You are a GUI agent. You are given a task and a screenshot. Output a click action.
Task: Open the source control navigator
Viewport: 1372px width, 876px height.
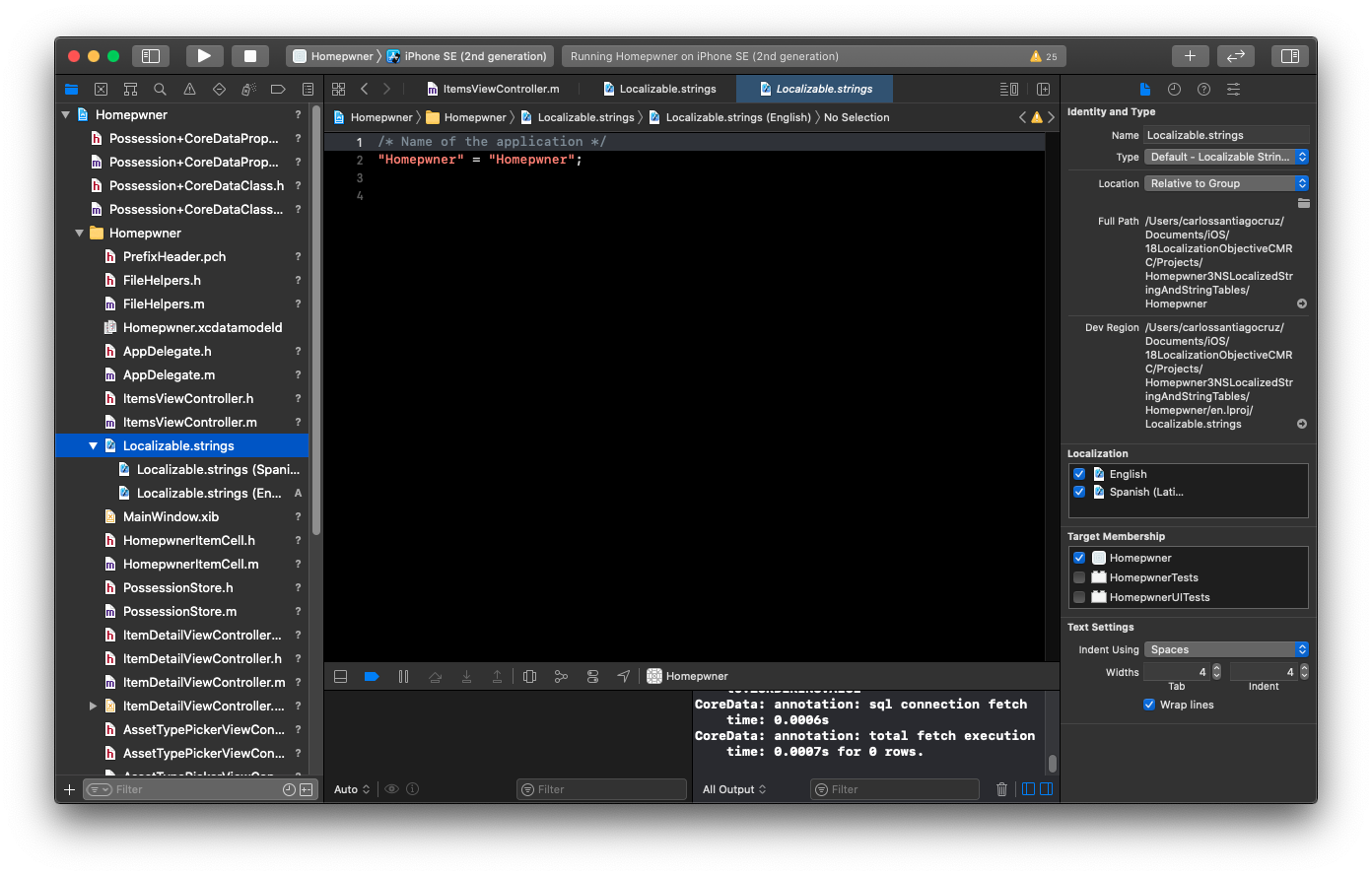point(101,89)
